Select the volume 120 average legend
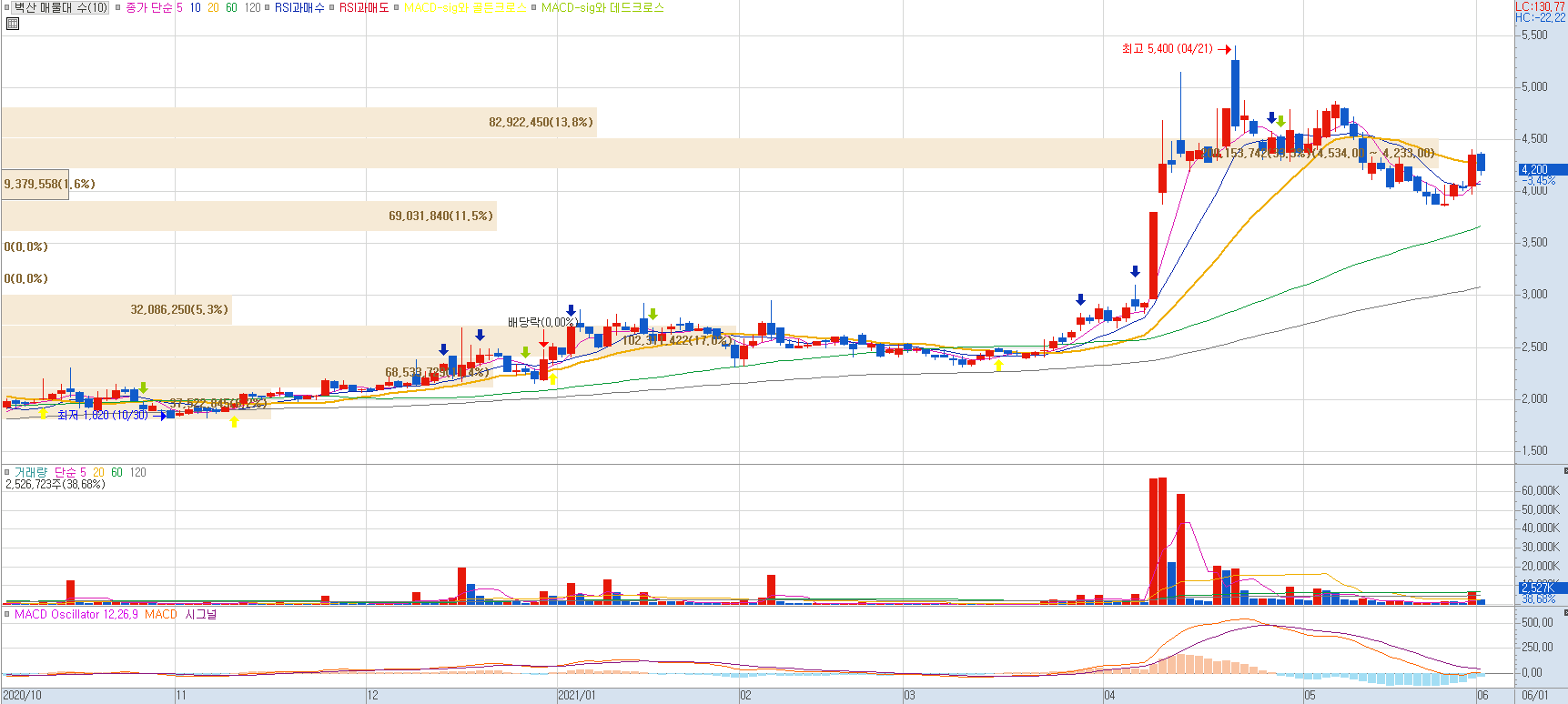This screenshot has width=1568, height=704. [137, 472]
